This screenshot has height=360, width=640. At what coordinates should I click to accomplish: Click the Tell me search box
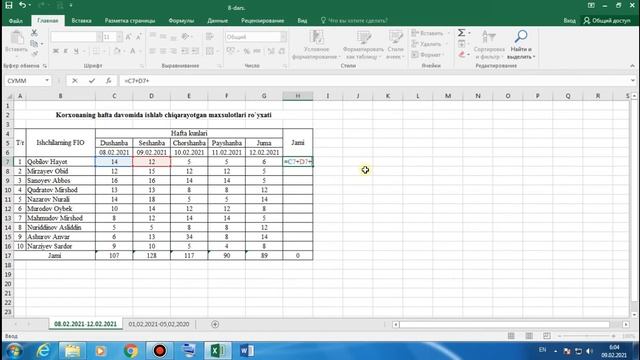(x=354, y=20)
